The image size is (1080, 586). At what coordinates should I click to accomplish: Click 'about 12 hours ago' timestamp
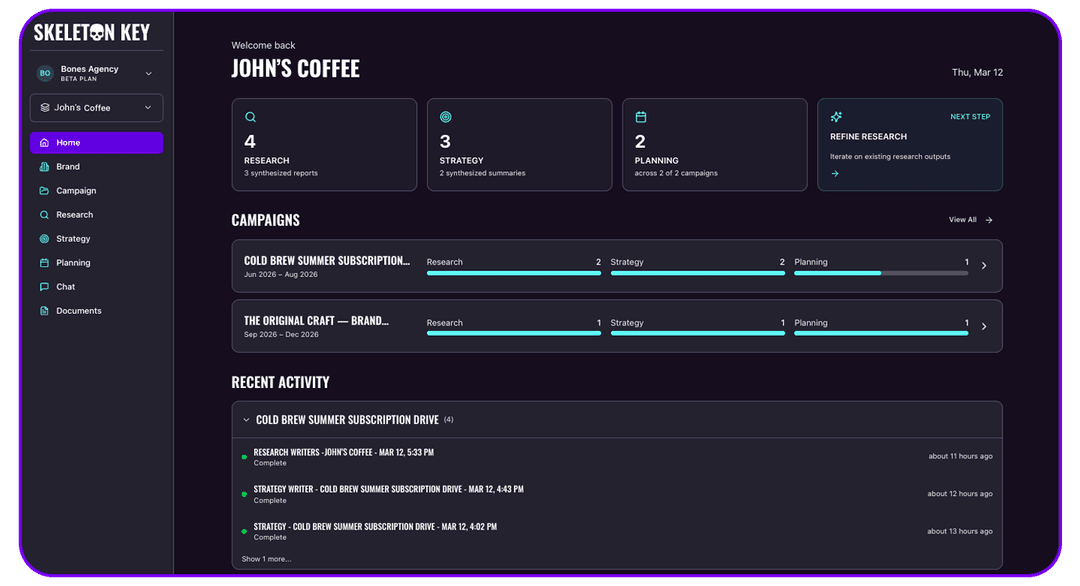click(x=960, y=494)
